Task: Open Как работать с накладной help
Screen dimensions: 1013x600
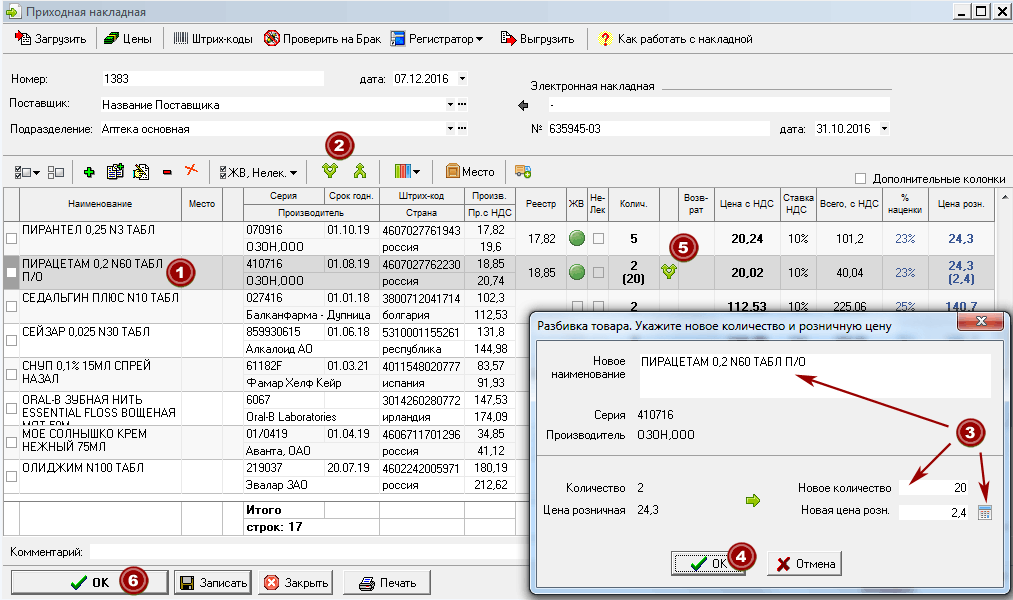Action: [x=675, y=39]
